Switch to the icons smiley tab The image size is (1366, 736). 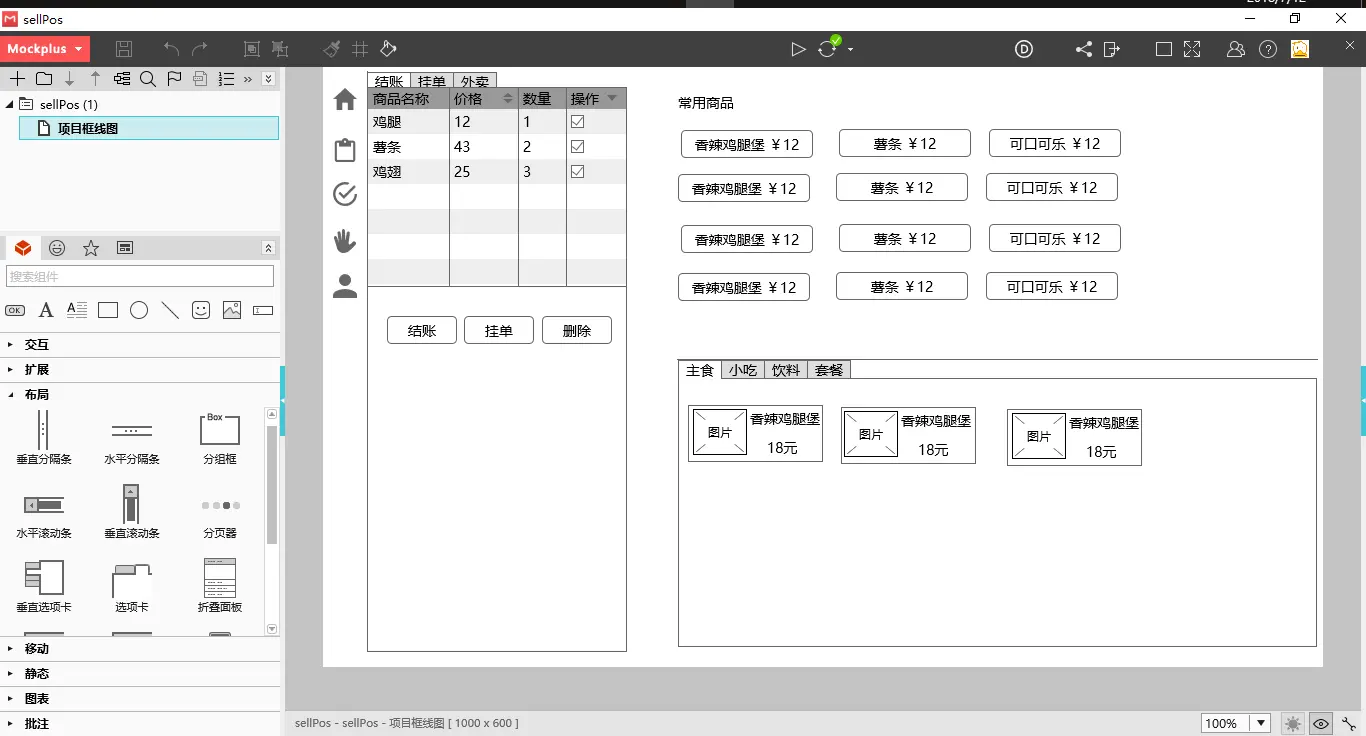pos(57,248)
